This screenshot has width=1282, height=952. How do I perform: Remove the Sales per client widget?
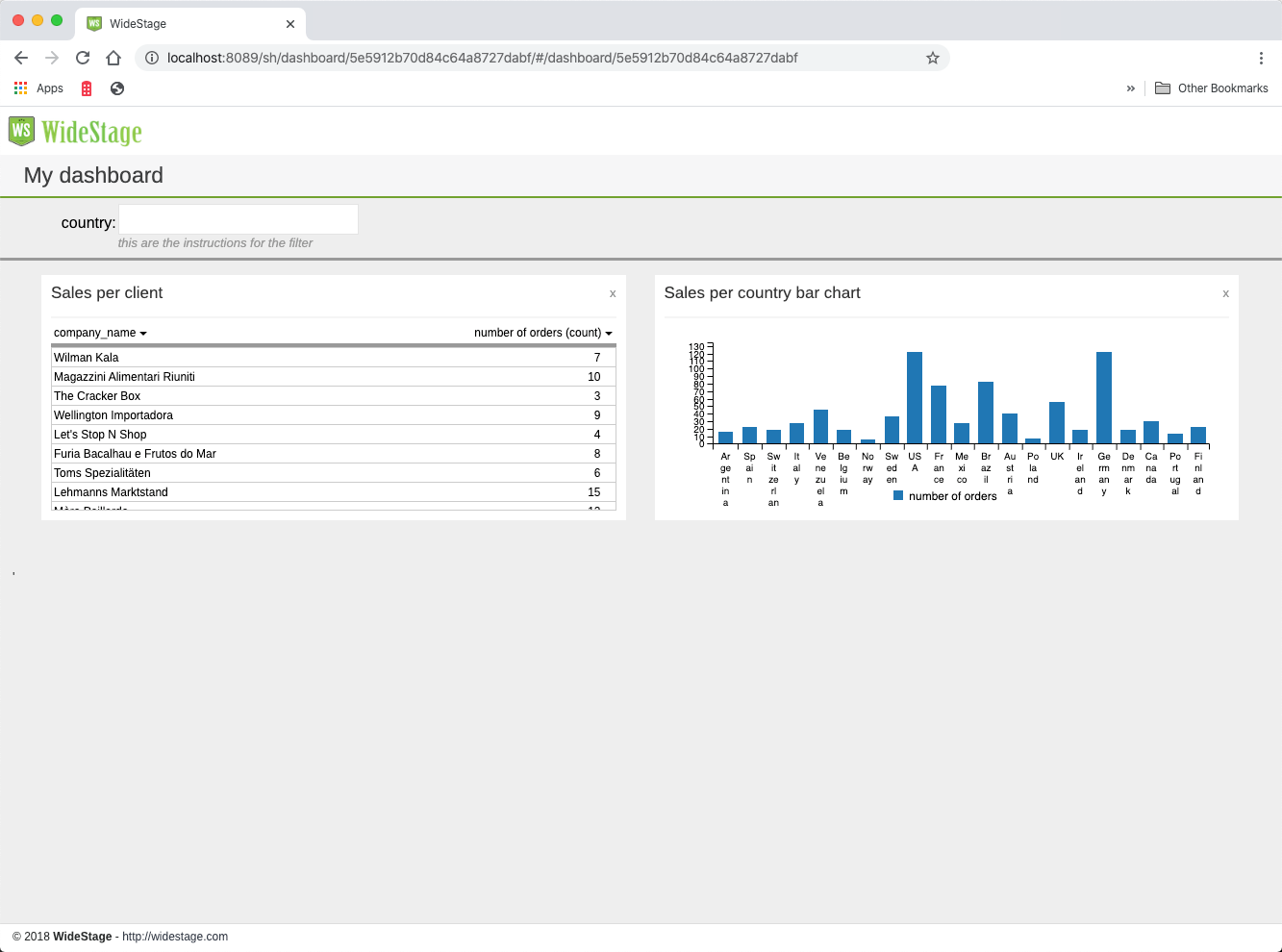tap(613, 293)
